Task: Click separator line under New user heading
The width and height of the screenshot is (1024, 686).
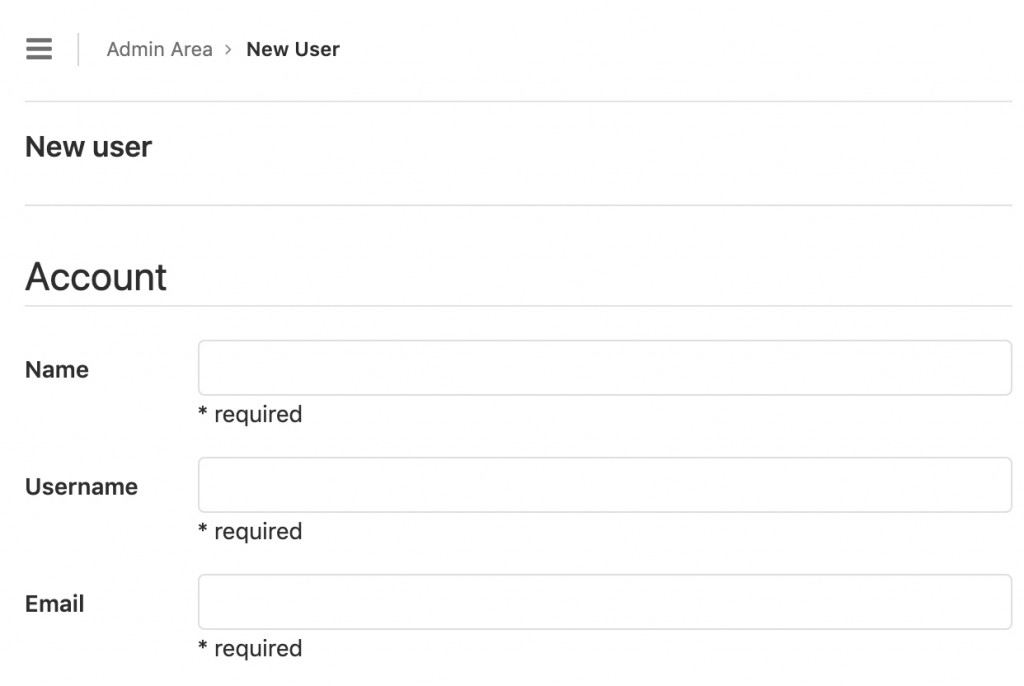Action: (x=518, y=205)
